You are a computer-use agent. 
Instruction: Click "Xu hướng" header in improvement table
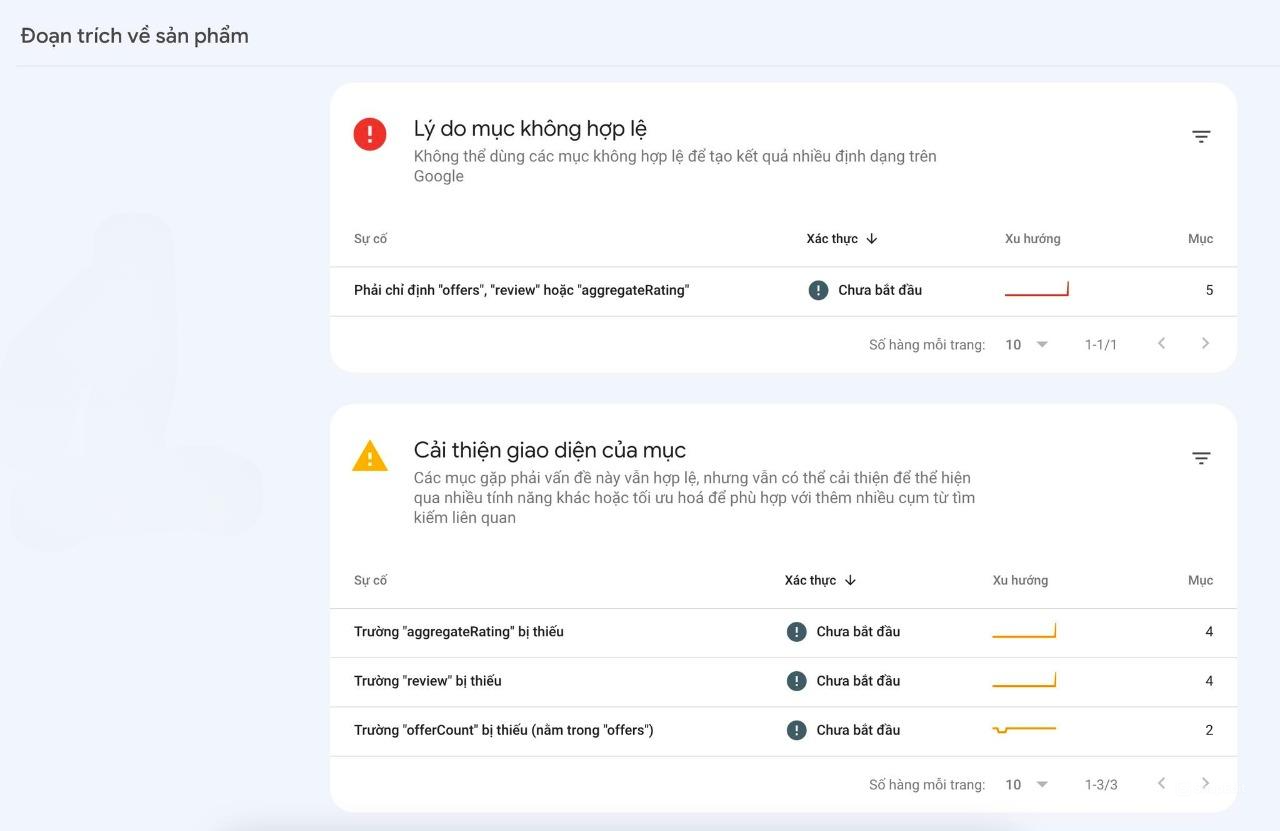click(1020, 580)
